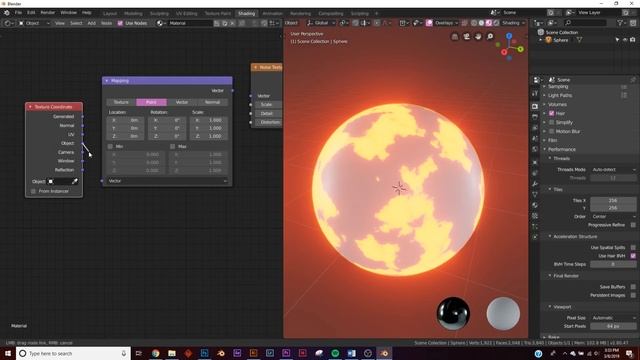This screenshot has height=360, width=640.
Task: Select solid viewport shading icon
Action: point(482,23)
